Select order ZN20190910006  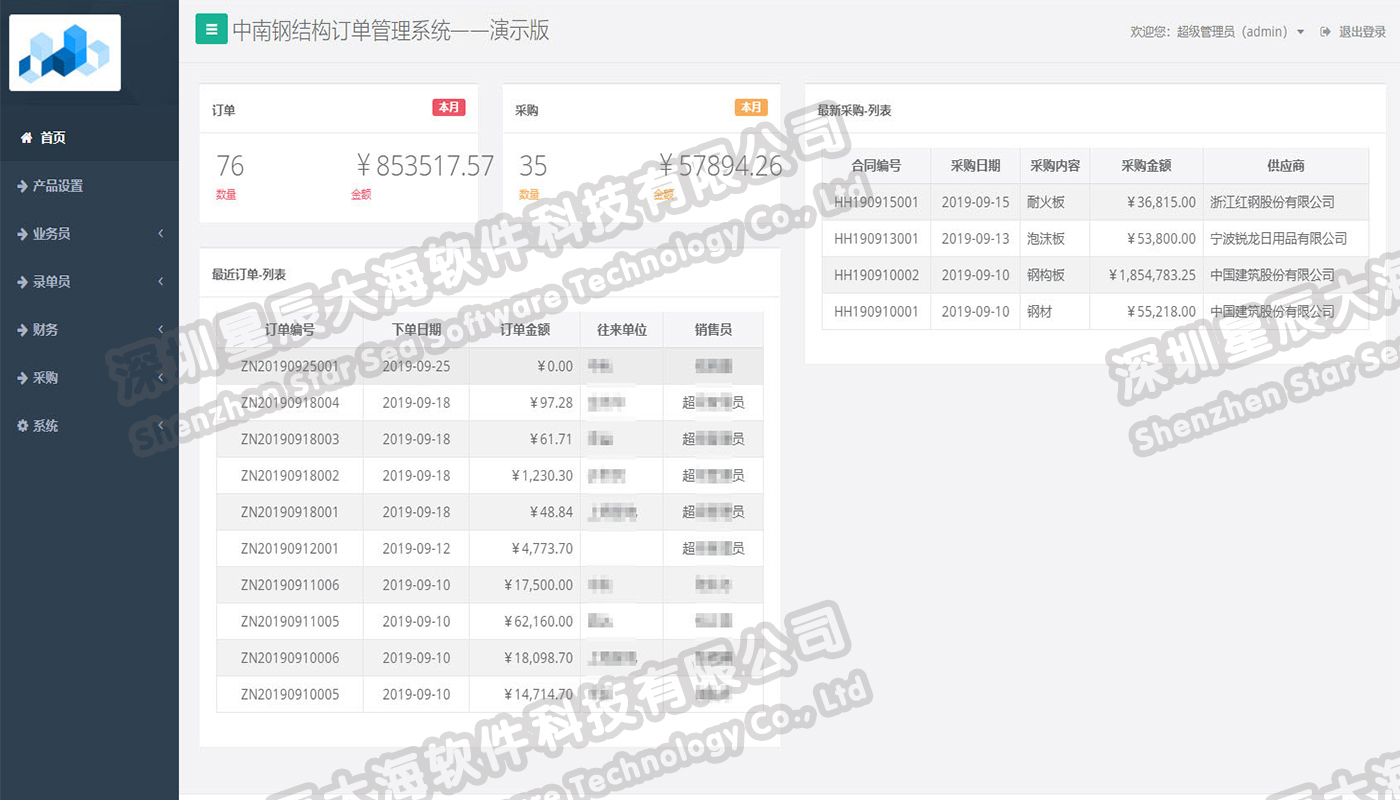pos(290,658)
